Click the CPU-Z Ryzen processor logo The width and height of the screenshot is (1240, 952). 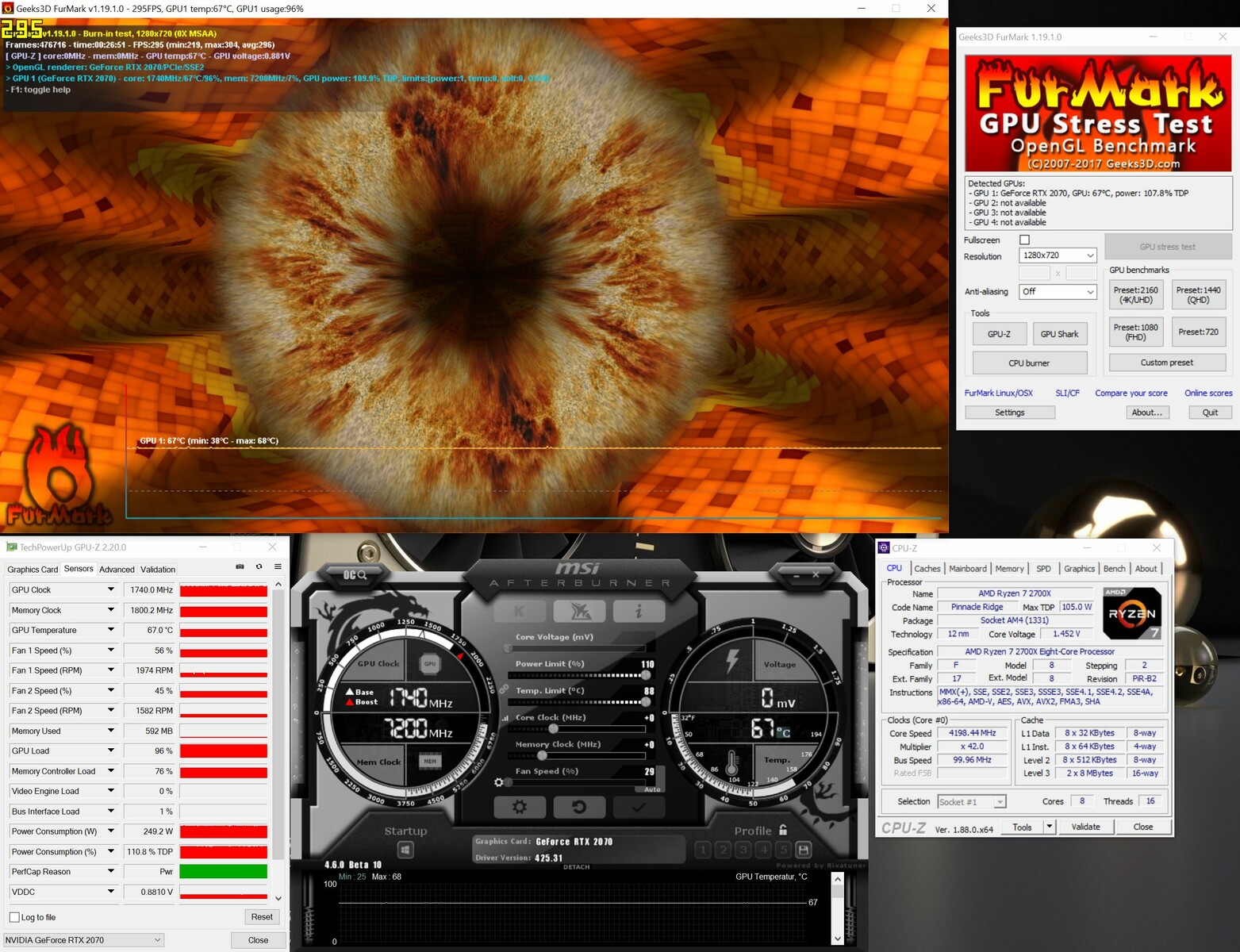(x=1132, y=612)
